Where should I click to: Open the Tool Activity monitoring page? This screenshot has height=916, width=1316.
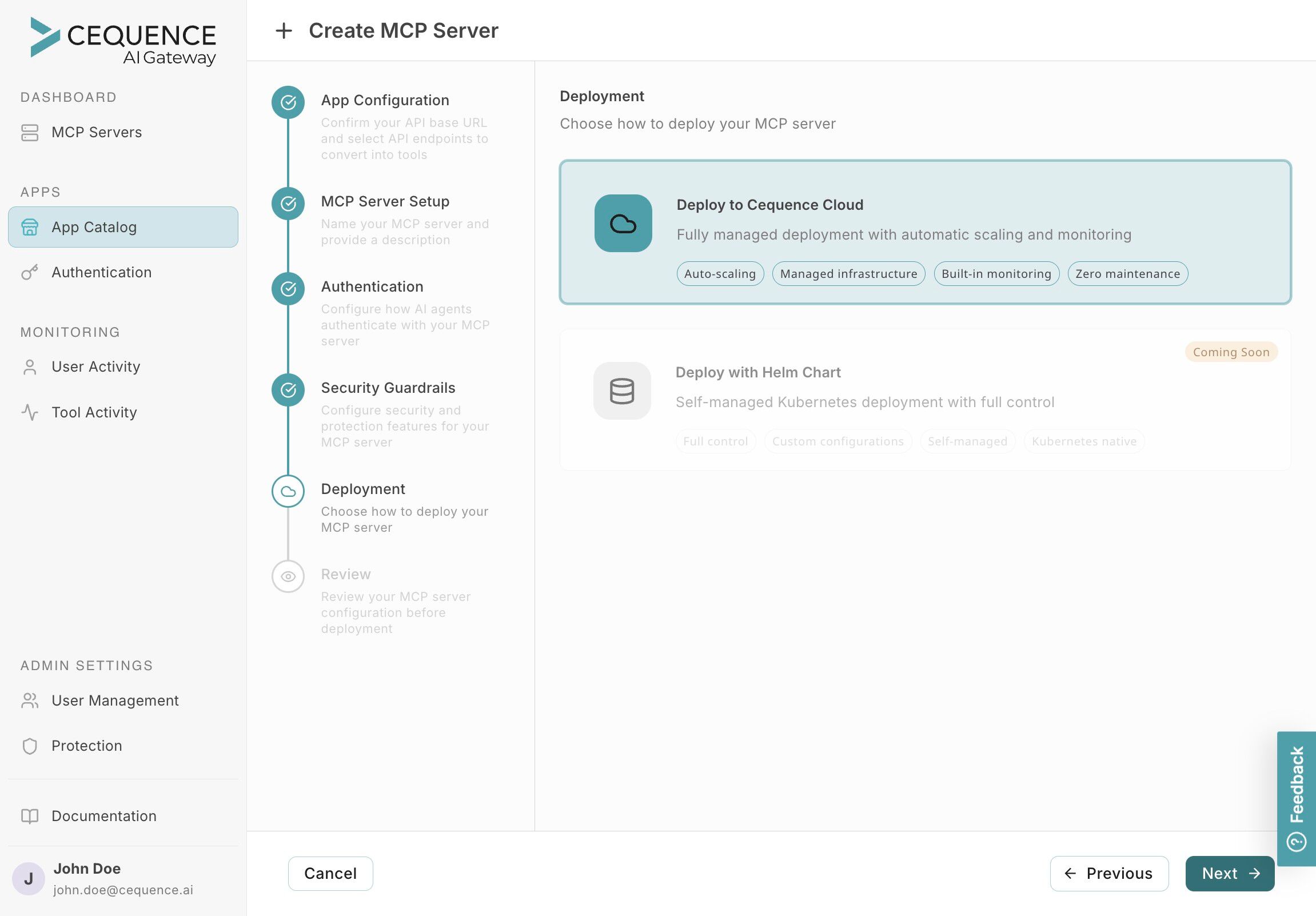point(94,412)
